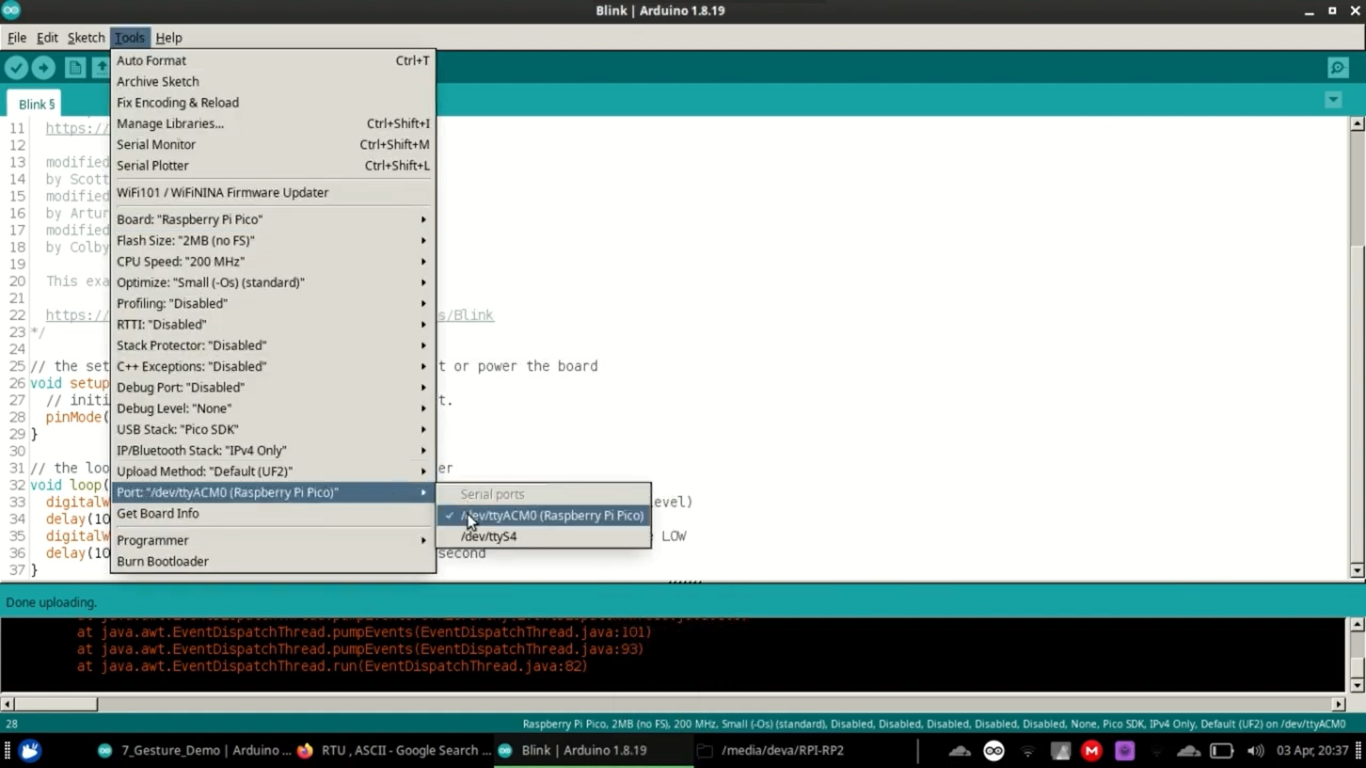
Task: Open the Wi-Fi network tray icon
Action: click(1027, 751)
